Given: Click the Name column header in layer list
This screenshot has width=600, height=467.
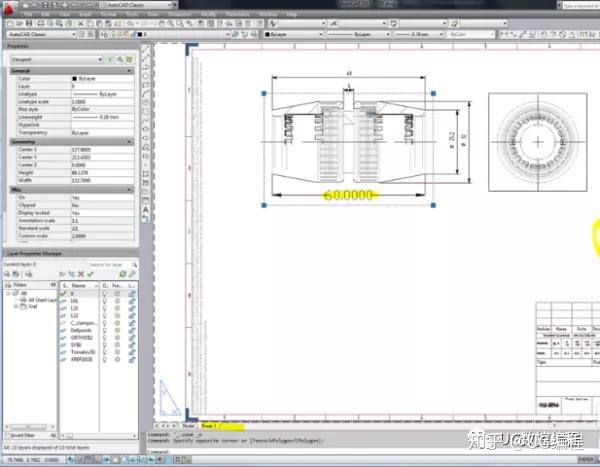Looking at the screenshot, I should (78, 286).
